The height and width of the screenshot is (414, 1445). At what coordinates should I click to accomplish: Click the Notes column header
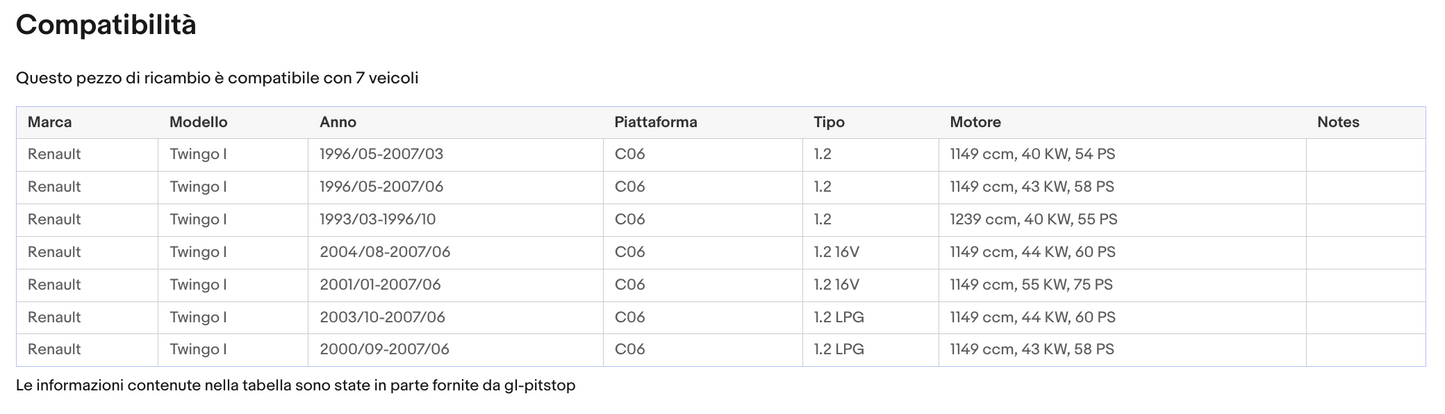[1338, 122]
